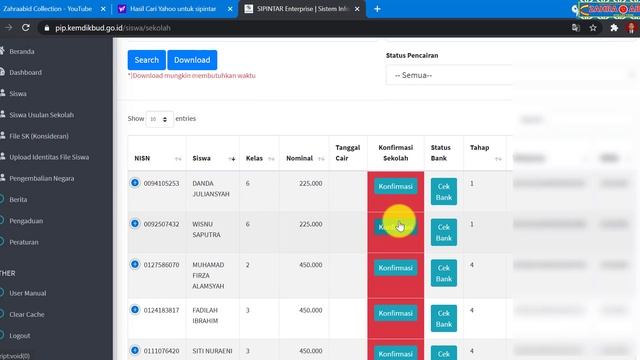Image resolution: width=640 pixels, height=360 pixels.
Task: Expand row details for Siti Nuraeni
Action: (135, 350)
